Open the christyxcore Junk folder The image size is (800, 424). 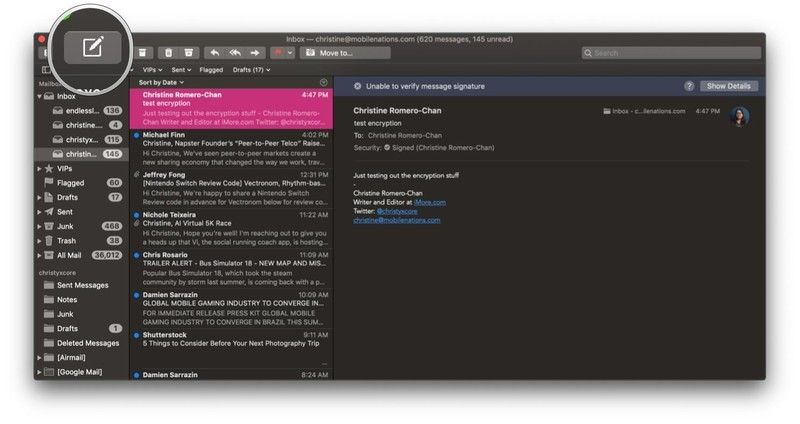(82, 314)
